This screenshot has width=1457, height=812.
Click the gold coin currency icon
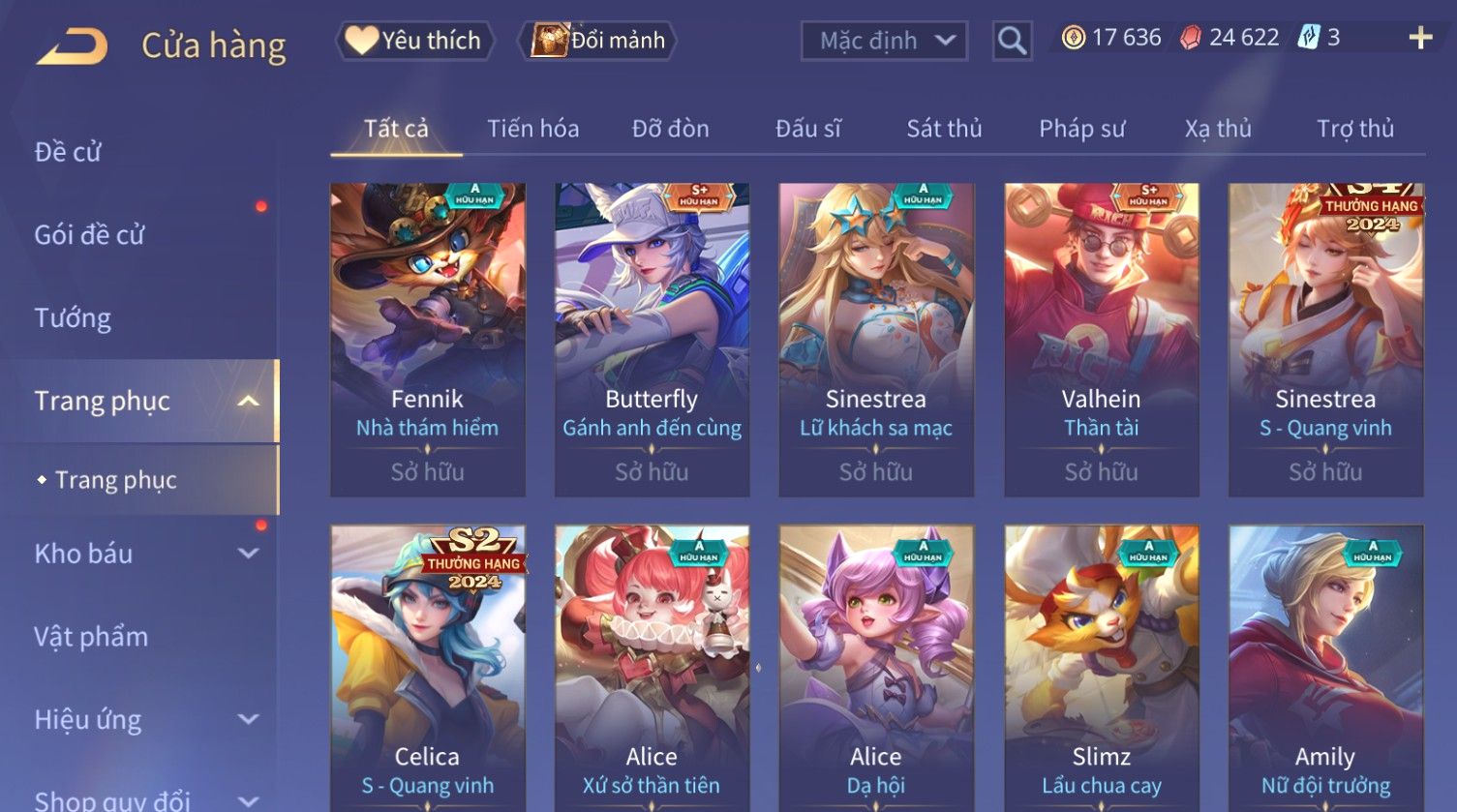[x=1073, y=38]
